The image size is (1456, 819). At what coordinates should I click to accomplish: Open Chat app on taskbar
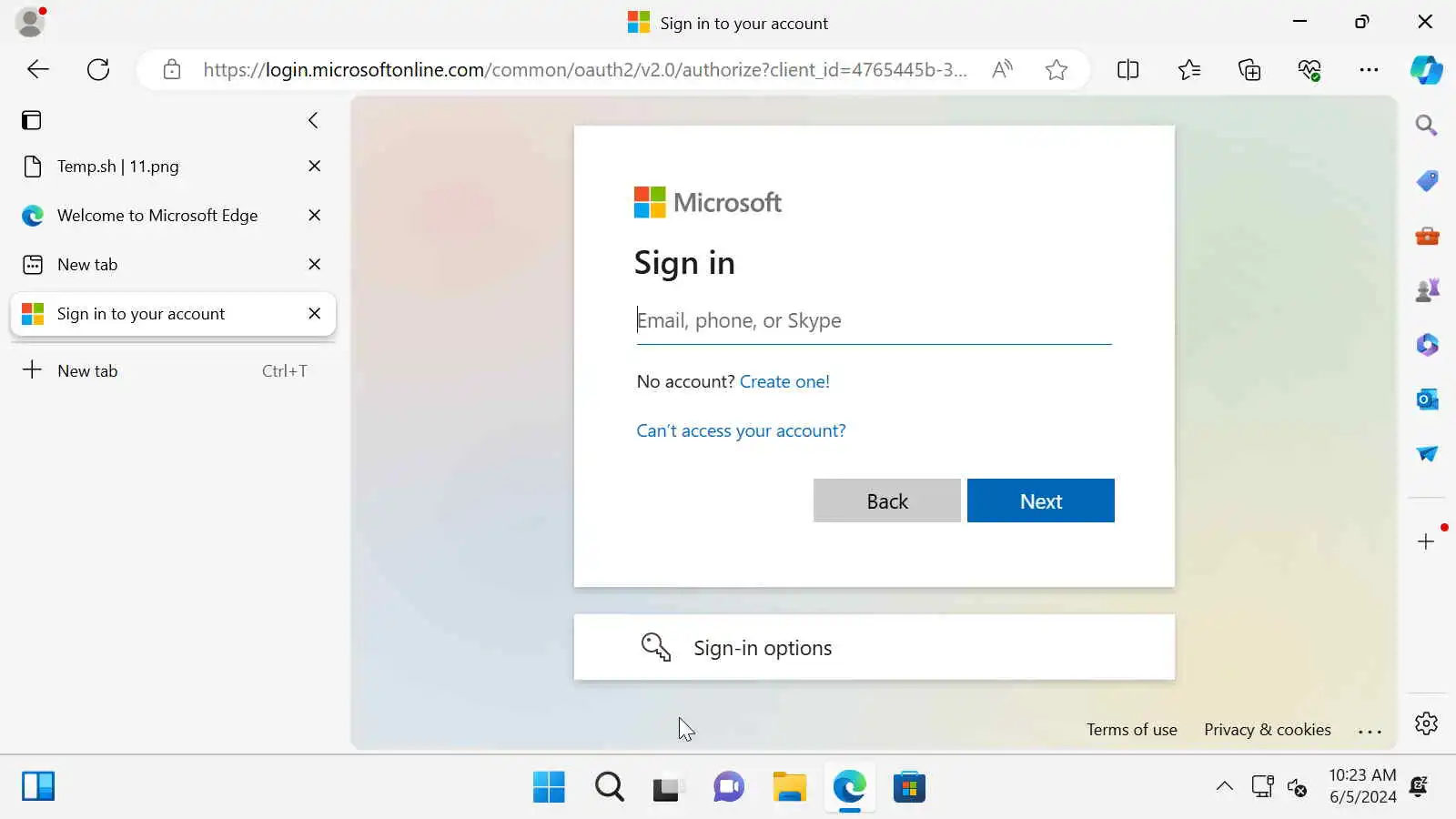point(729,787)
